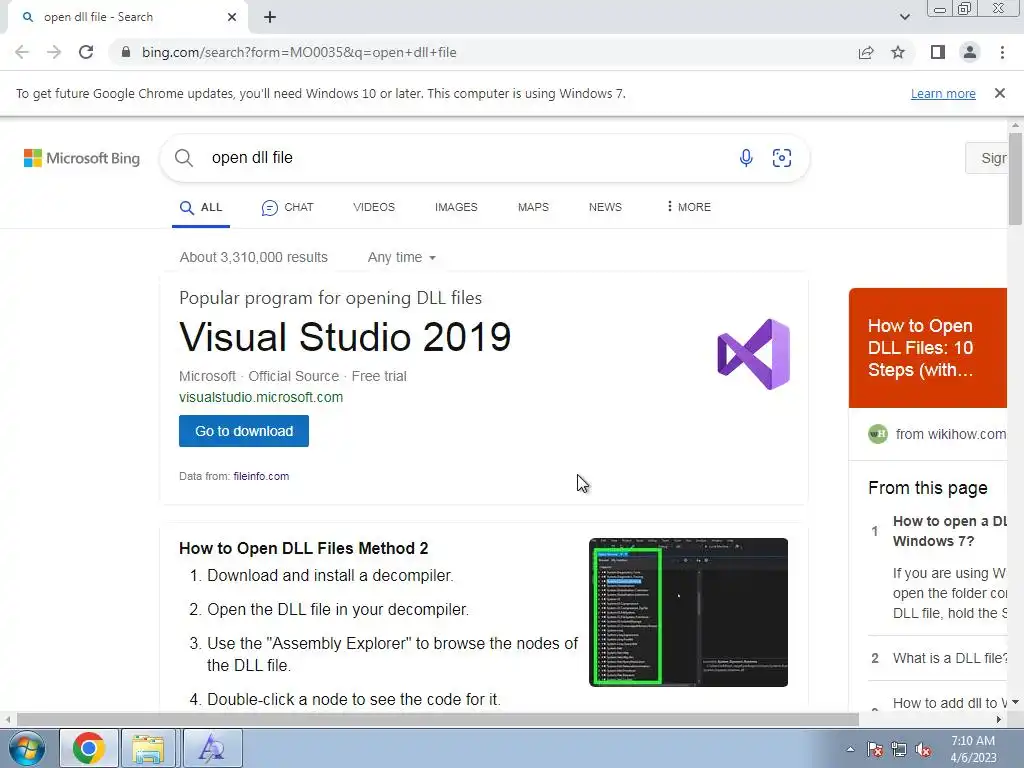
Task: Switch to the MAPS tab
Action: coord(533,207)
